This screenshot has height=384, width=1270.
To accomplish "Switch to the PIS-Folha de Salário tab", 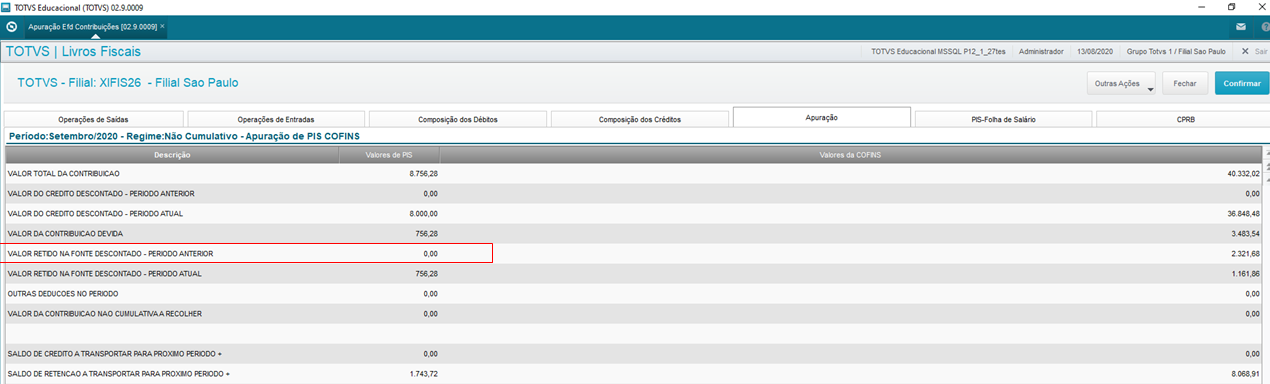I will click(1003, 119).
